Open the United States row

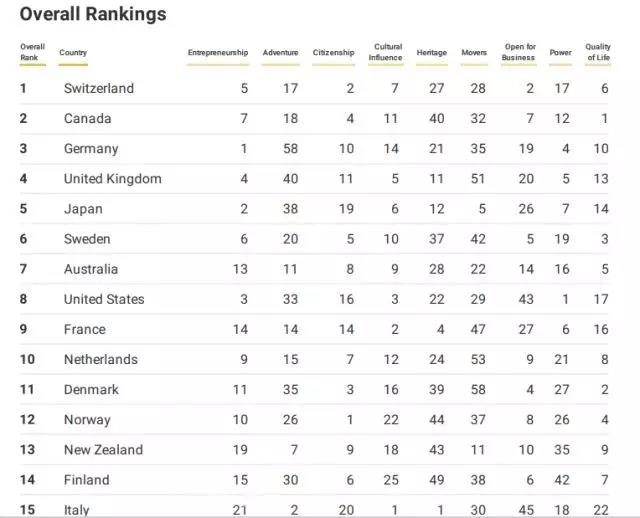coord(104,299)
